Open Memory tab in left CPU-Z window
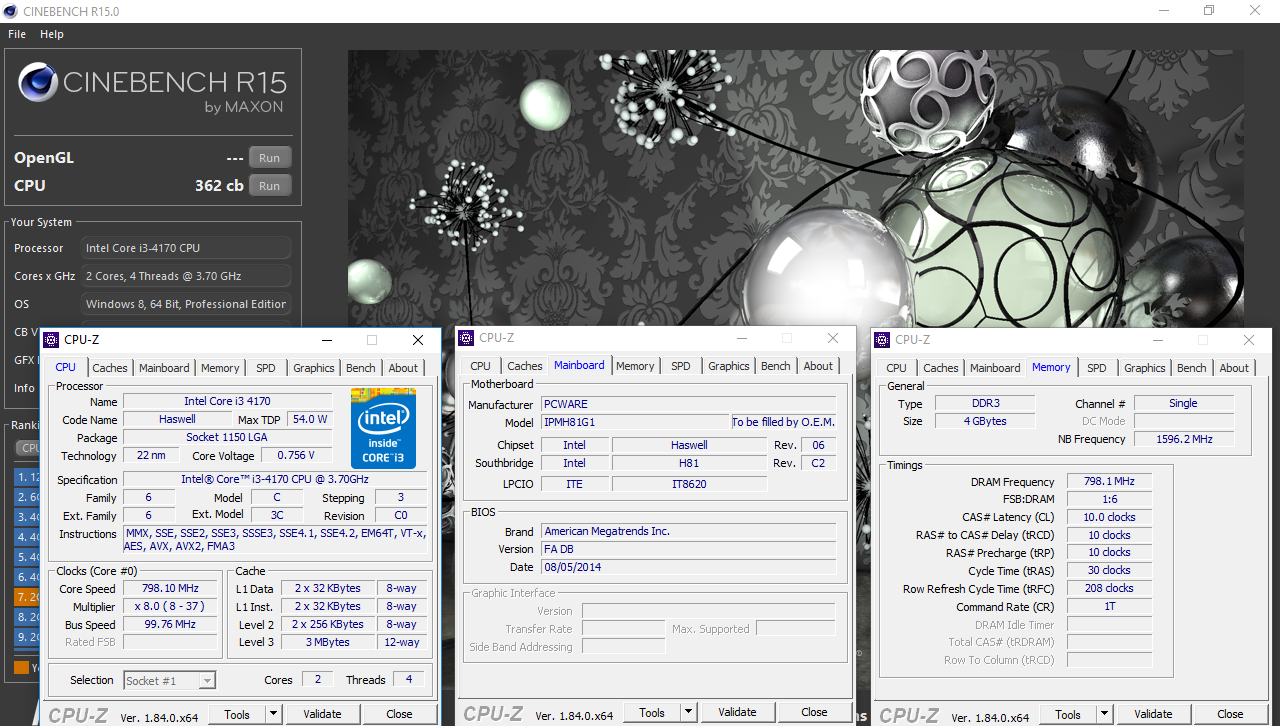Screen dimensions: 1280x726 [220, 368]
